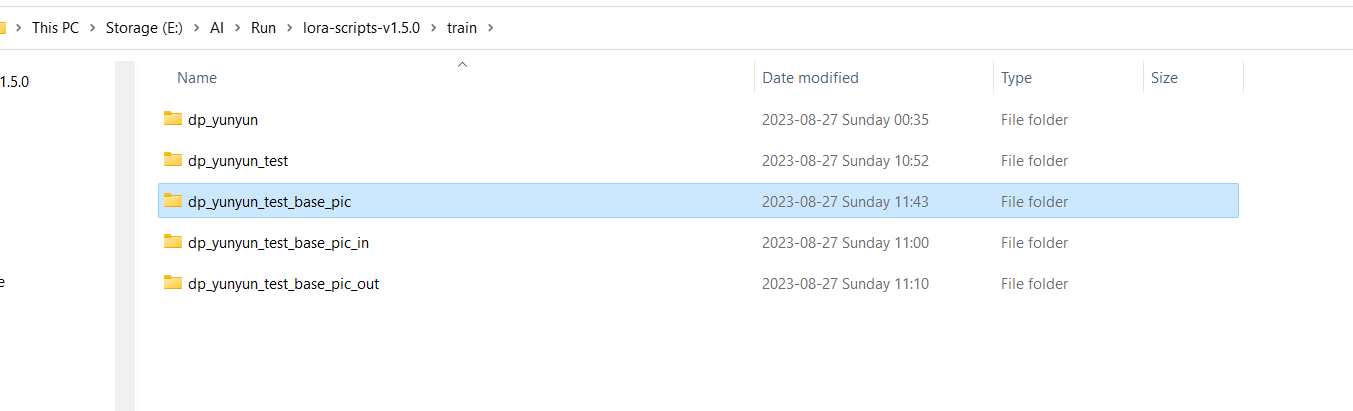Navigate to This PC in breadcrumb
Screen dimensions: 1353x411
[55, 28]
